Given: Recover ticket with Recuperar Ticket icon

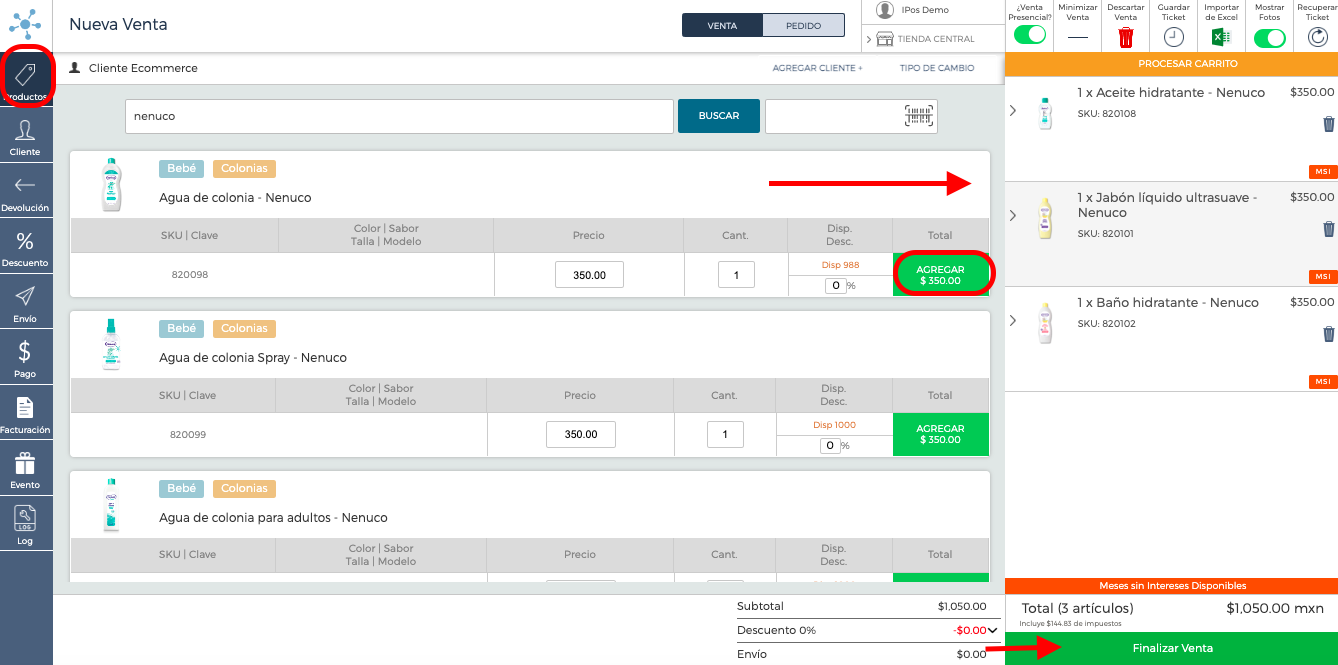Looking at the screenshot, I should pos(1318,37).
